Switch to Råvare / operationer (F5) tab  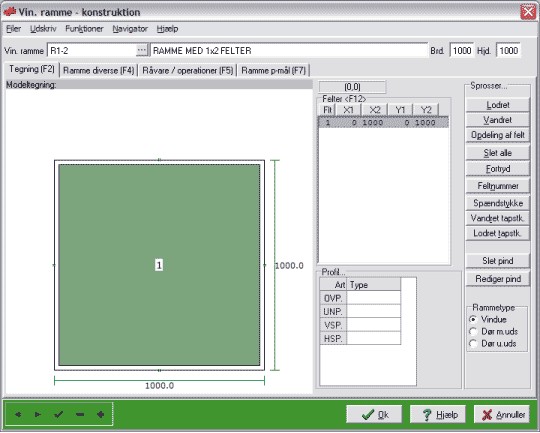tap(188, 71)
